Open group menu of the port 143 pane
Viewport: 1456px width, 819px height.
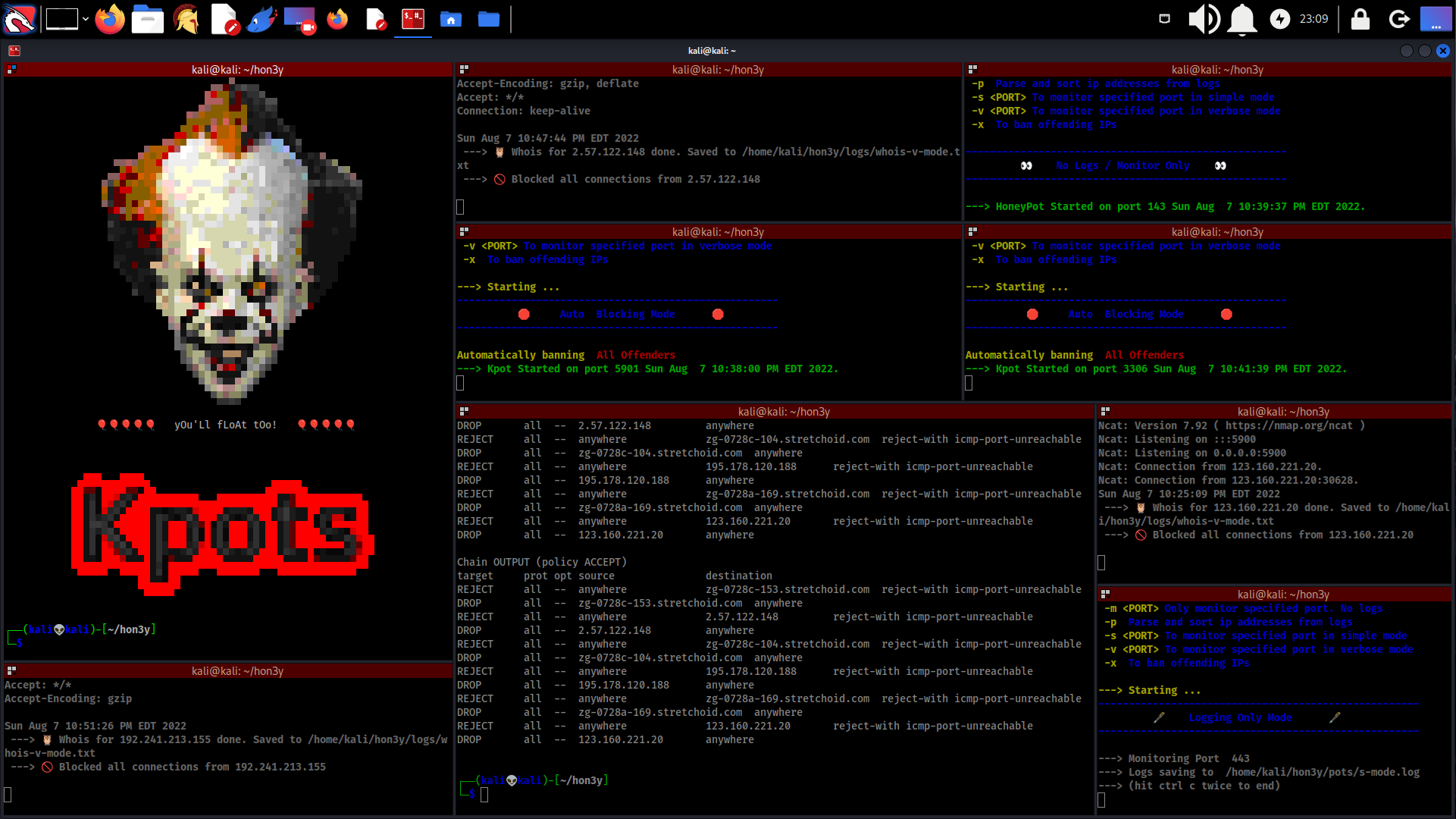click(x=972, y=70)
